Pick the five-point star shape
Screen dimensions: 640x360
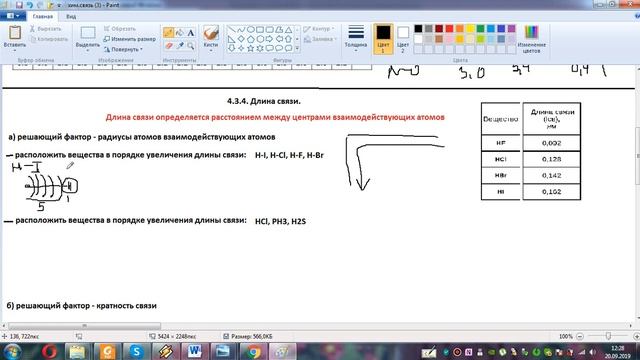(250, 48)
